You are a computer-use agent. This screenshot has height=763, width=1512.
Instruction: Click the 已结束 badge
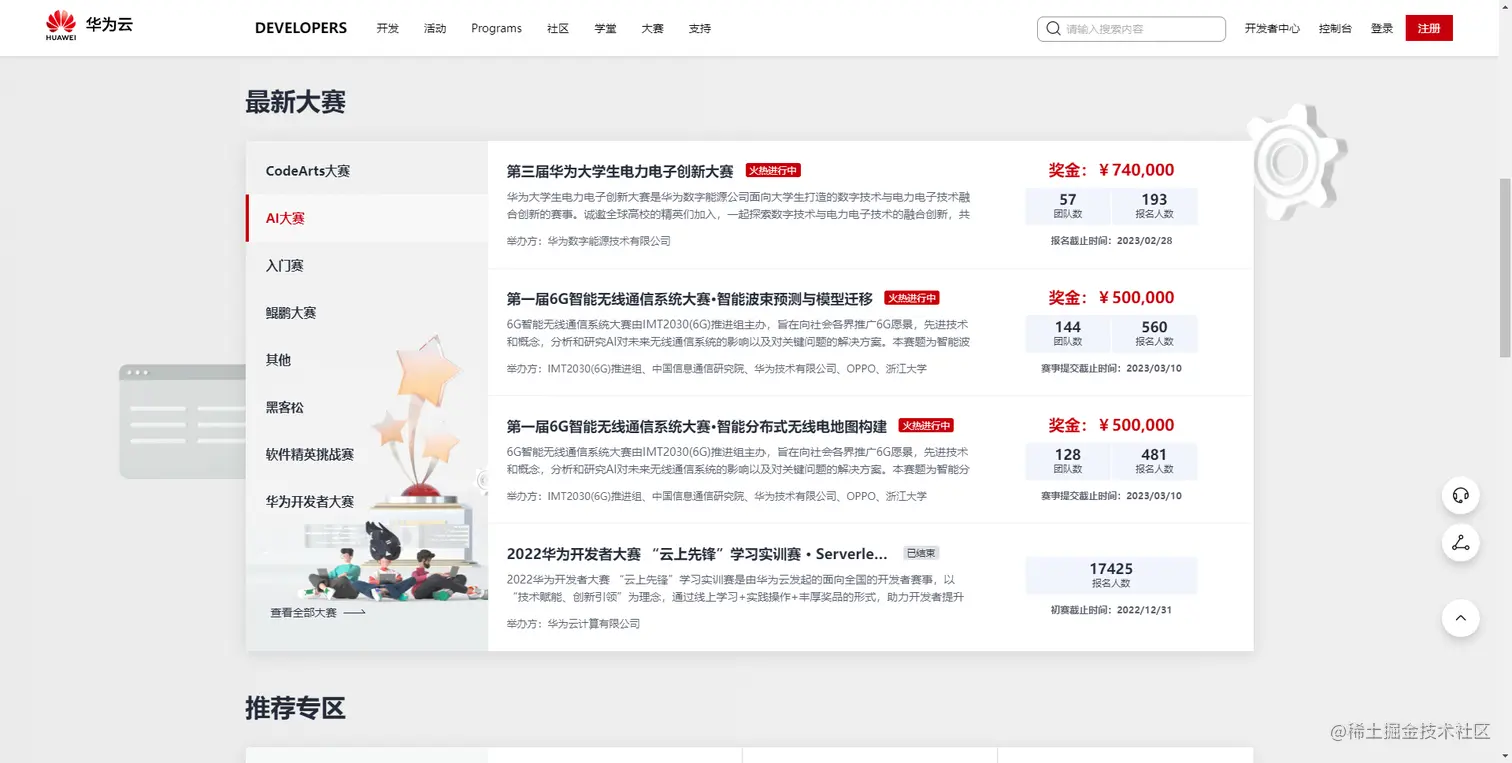pyautogui.click(x=921, y=553)
